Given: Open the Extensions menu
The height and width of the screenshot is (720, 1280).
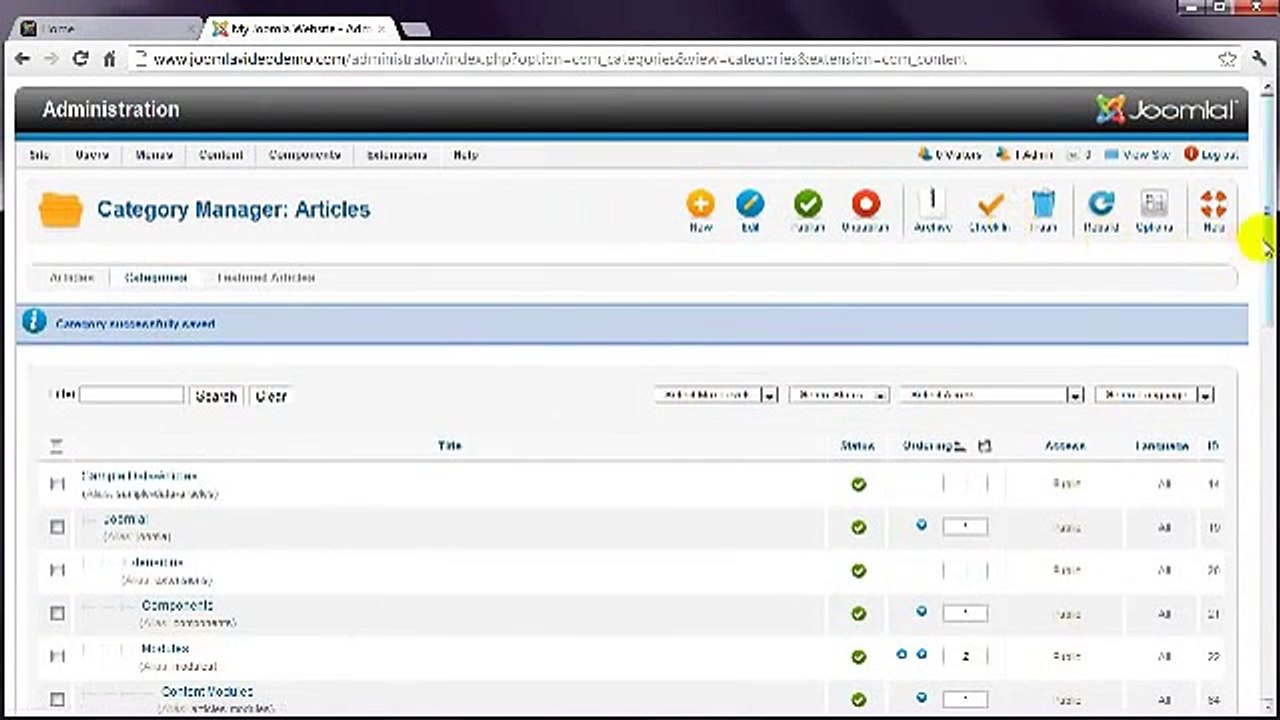Looking at the screenshot, I should pyautogui.click(x=397, y=155).
